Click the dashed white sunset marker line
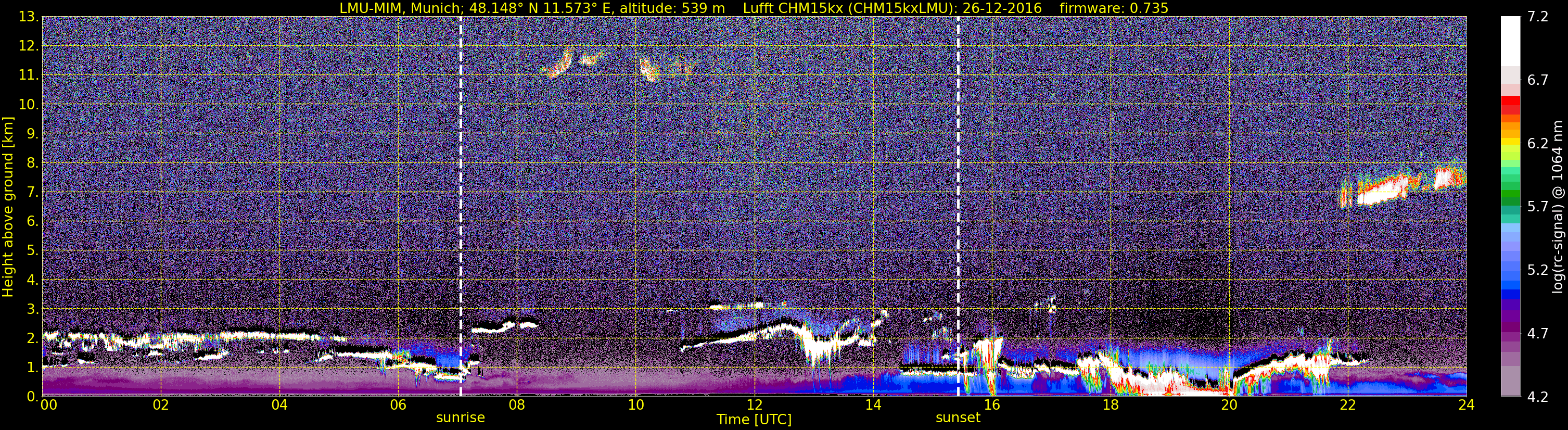 pos(958,207)
